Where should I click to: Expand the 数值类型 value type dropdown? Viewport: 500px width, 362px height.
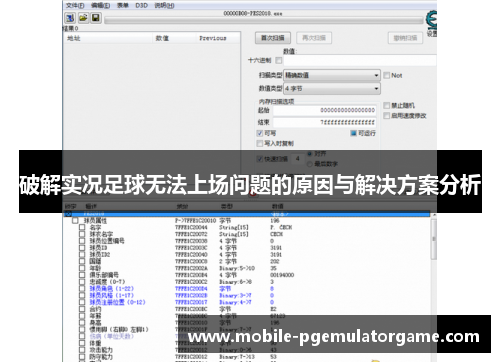coord(332,89)
